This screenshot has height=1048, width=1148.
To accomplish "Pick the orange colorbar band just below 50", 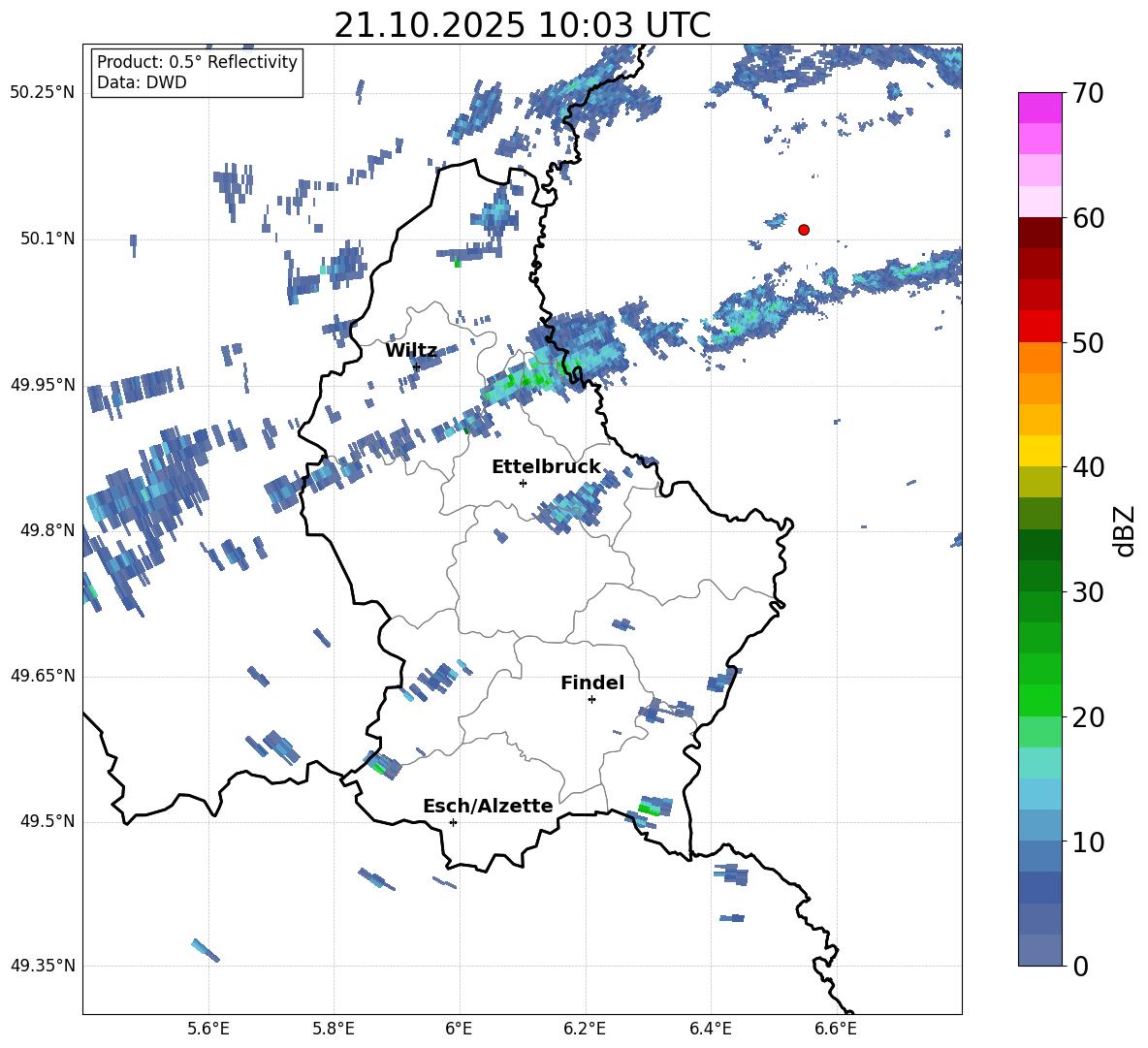I will pos(1039,358).
